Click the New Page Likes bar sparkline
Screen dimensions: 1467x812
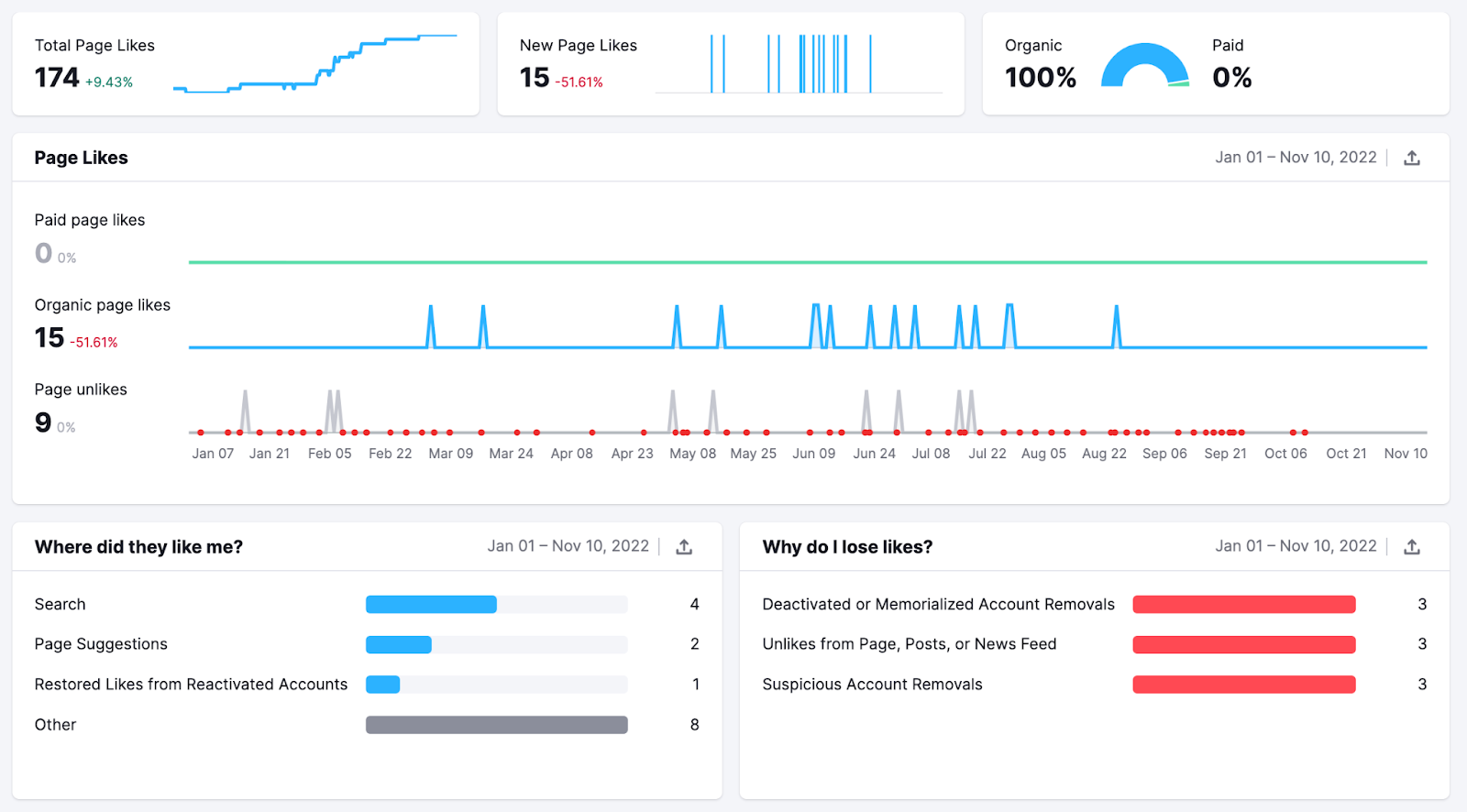(799, 63)
